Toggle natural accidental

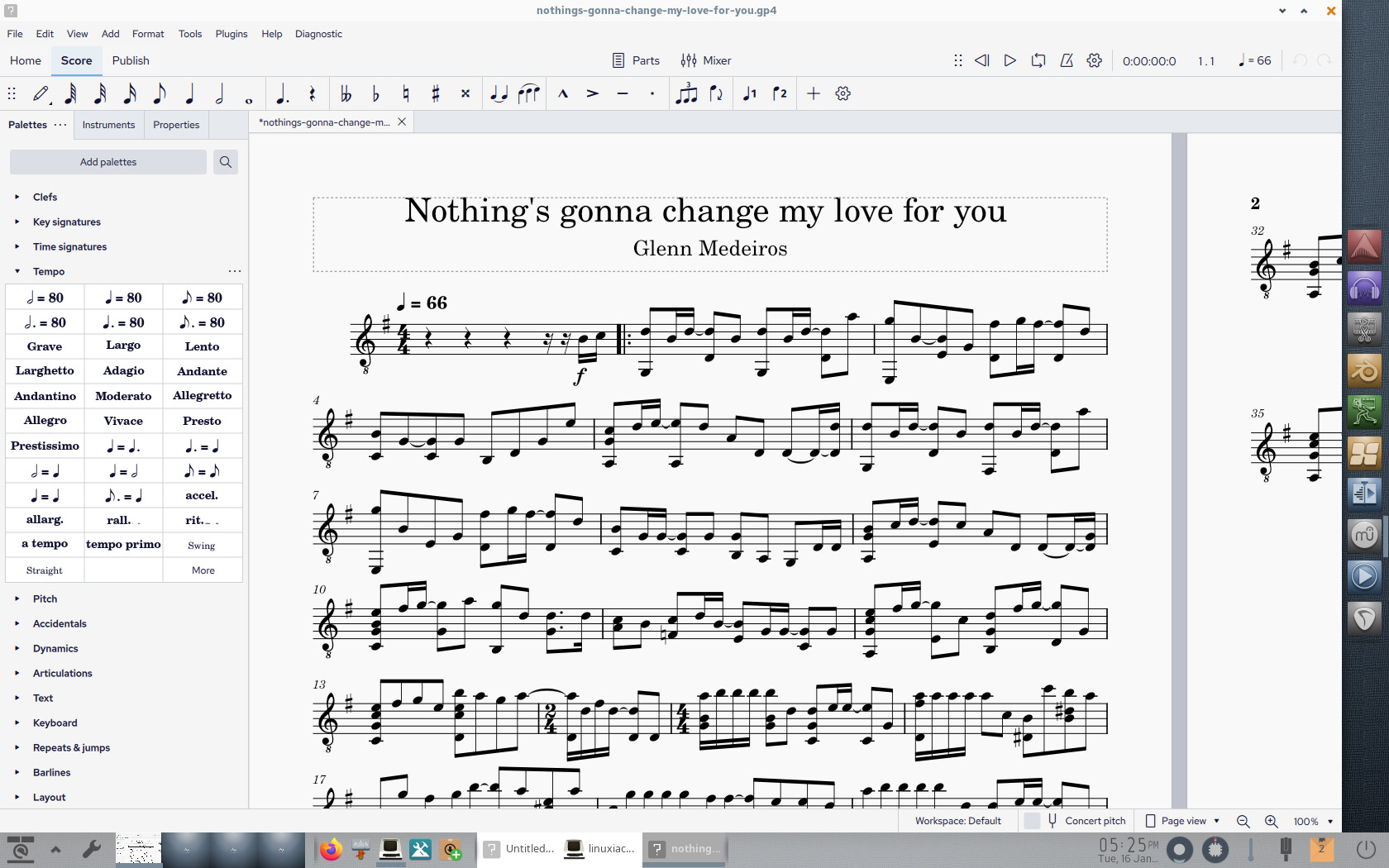pos(405,93)
